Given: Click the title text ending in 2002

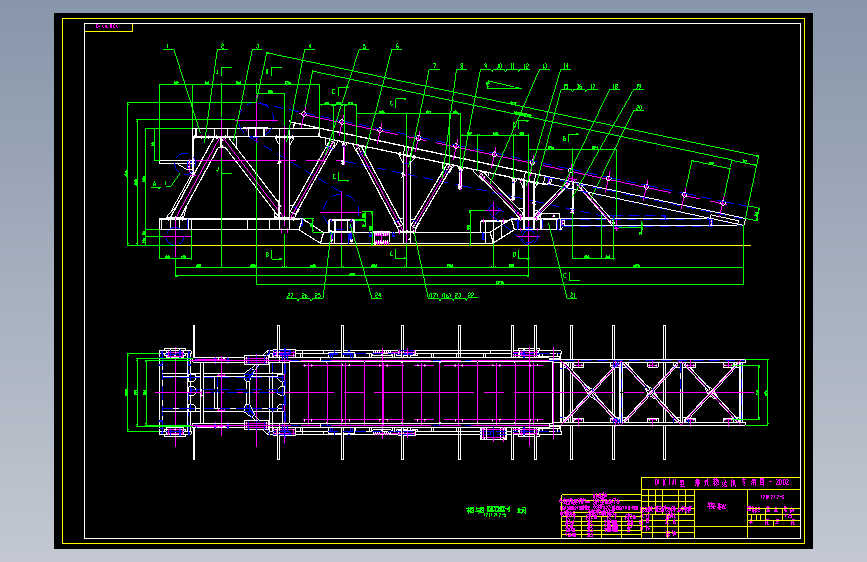Looking at the screenshot, I should [x=722, y=483].
